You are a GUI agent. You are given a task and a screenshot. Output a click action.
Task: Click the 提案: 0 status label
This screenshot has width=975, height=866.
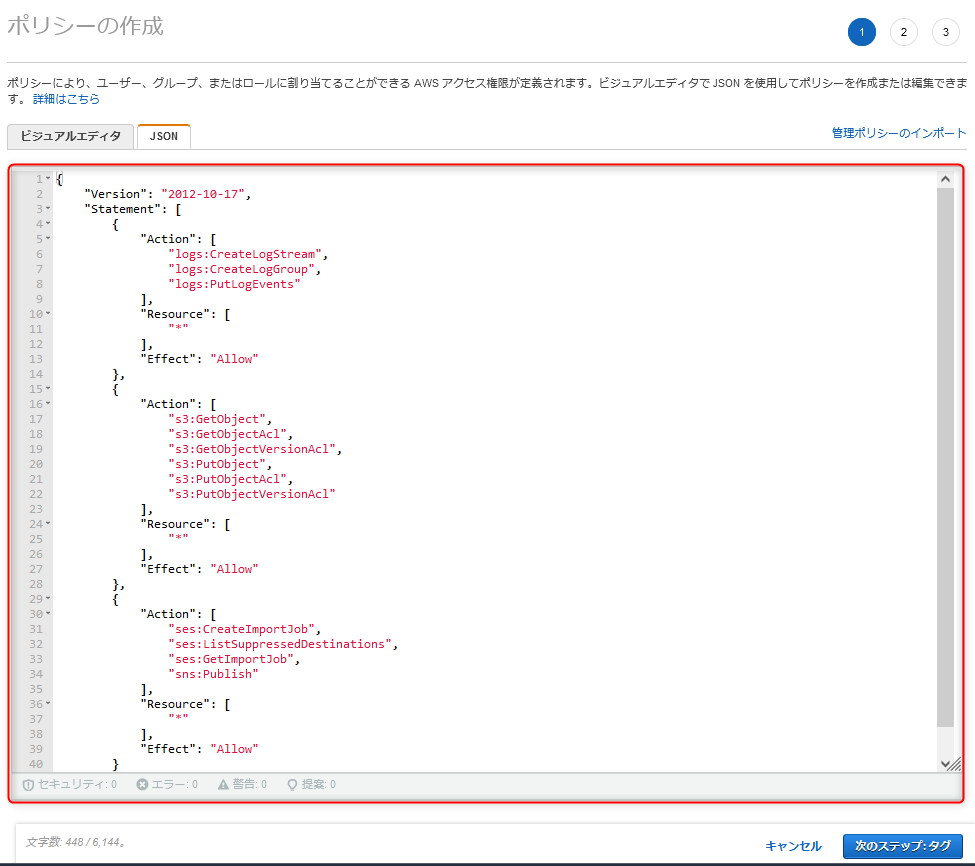(x=318, y=785)
